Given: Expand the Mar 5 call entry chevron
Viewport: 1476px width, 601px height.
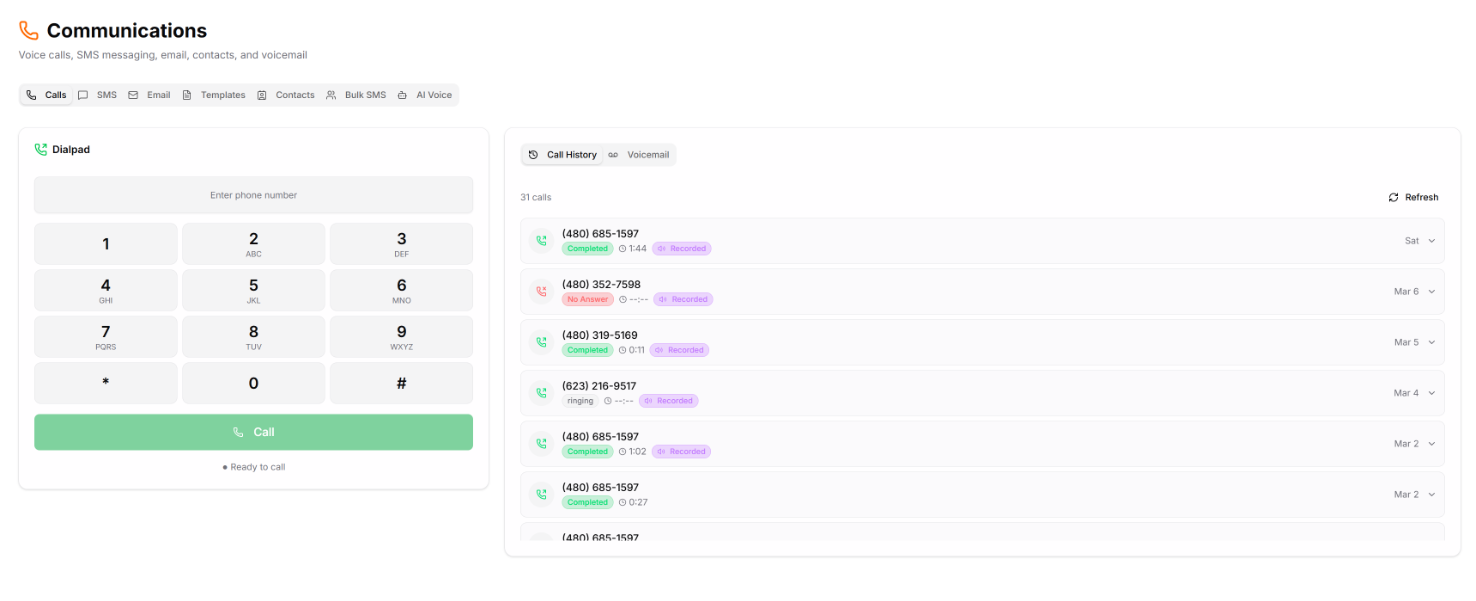Looking at the screenshot, I should (1431, 342).
